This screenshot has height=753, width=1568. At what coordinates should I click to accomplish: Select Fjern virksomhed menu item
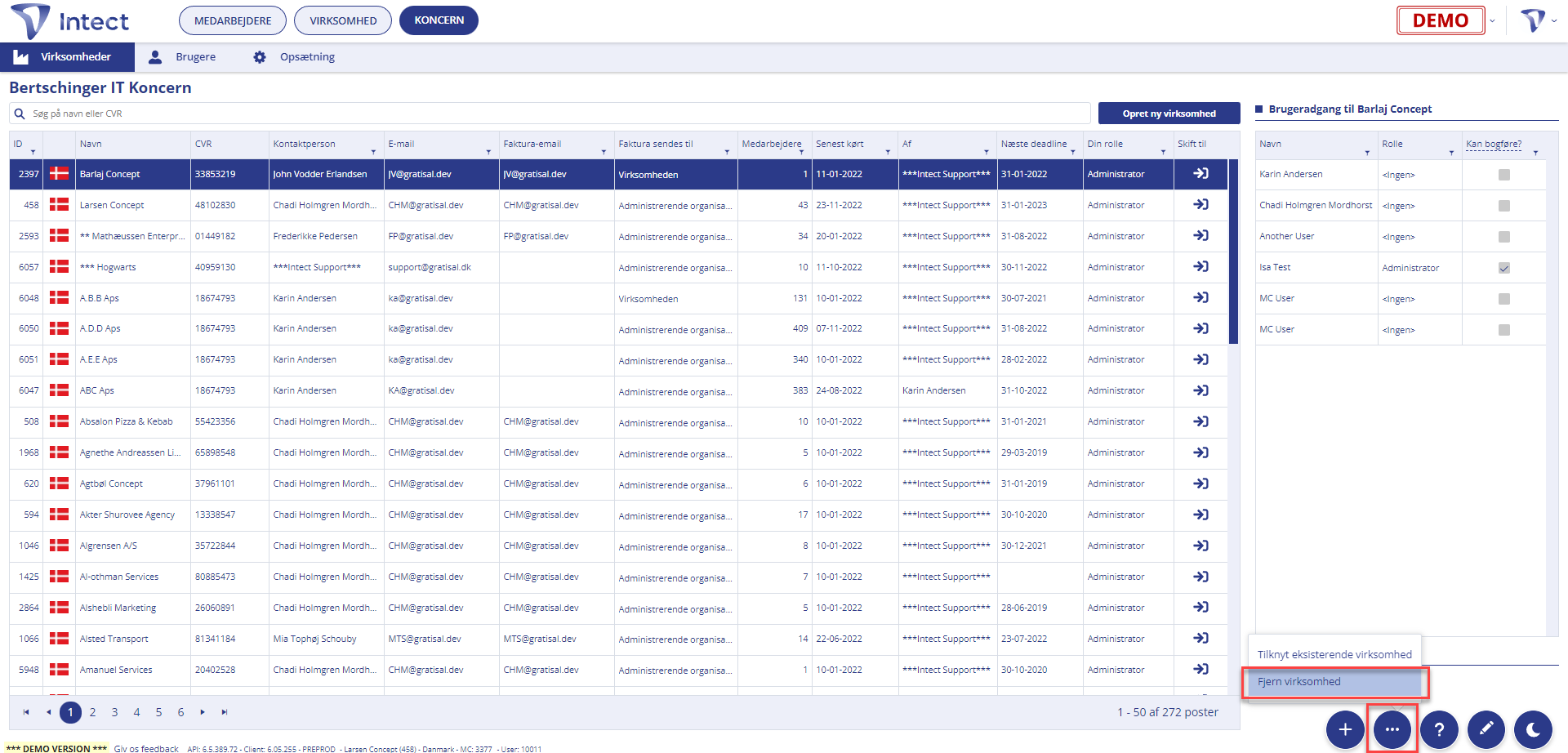click(1334, 682)
